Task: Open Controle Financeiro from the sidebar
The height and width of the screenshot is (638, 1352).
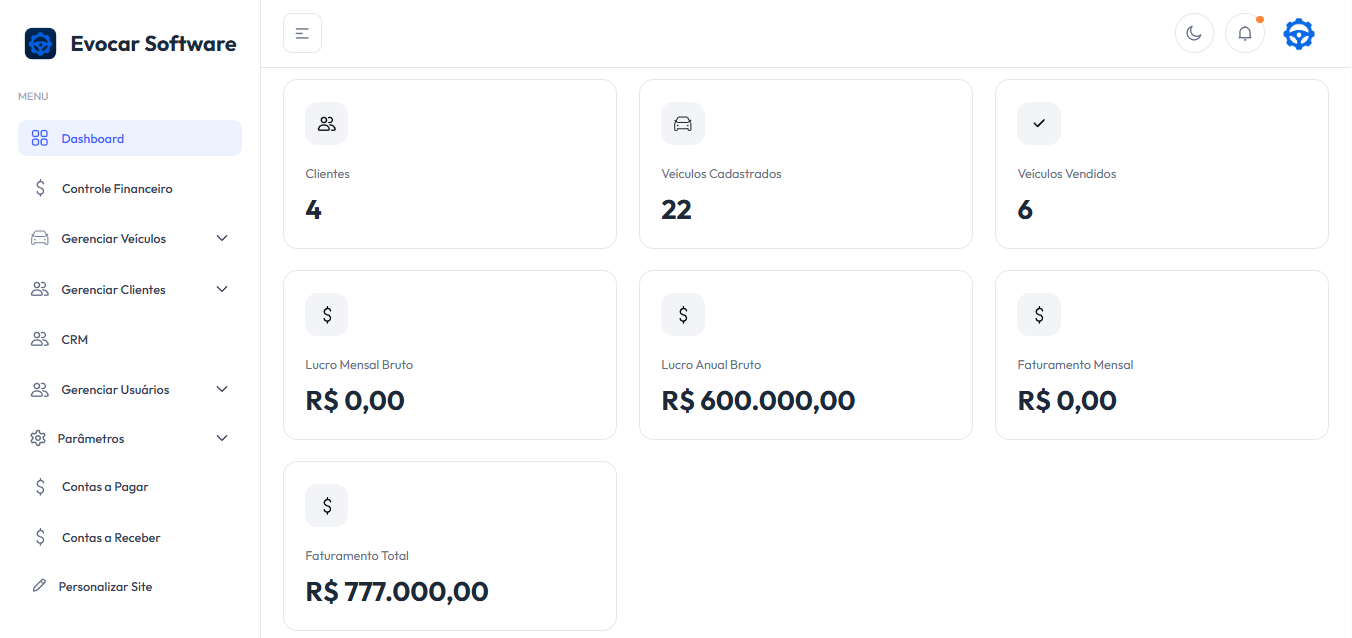Action: point(116,189)
